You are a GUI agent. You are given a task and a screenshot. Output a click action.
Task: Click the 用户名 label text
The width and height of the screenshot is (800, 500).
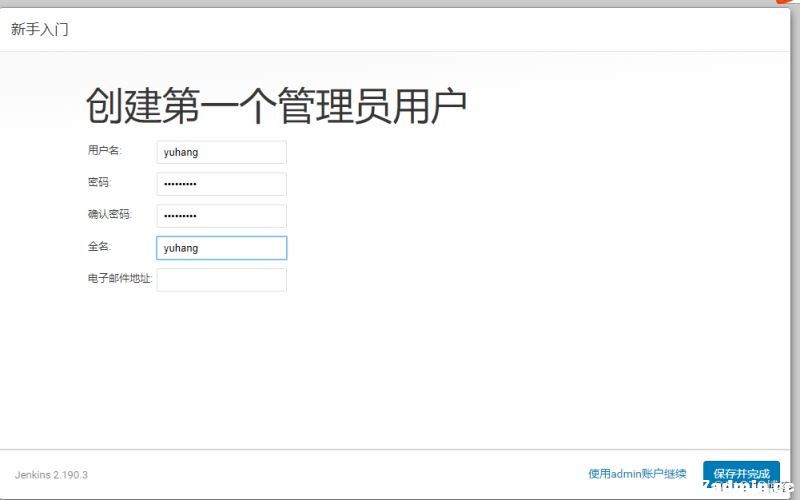(x=105, y=150)
